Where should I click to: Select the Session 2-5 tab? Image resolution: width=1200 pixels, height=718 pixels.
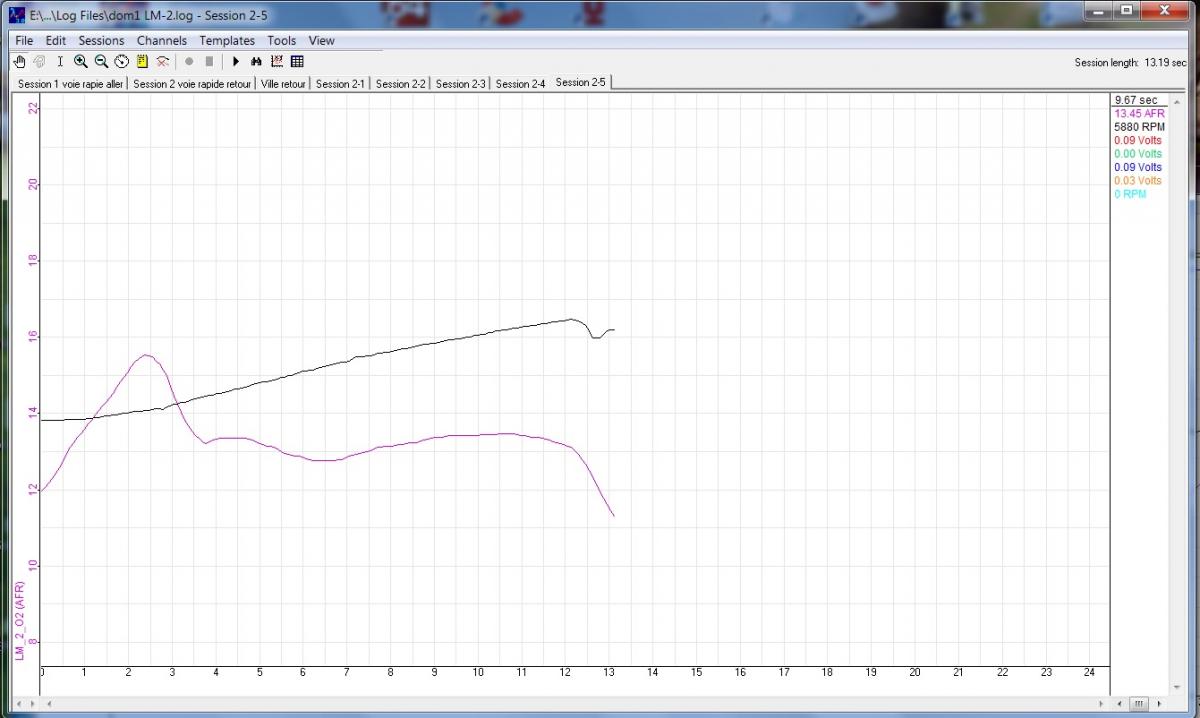coord(581,82)
